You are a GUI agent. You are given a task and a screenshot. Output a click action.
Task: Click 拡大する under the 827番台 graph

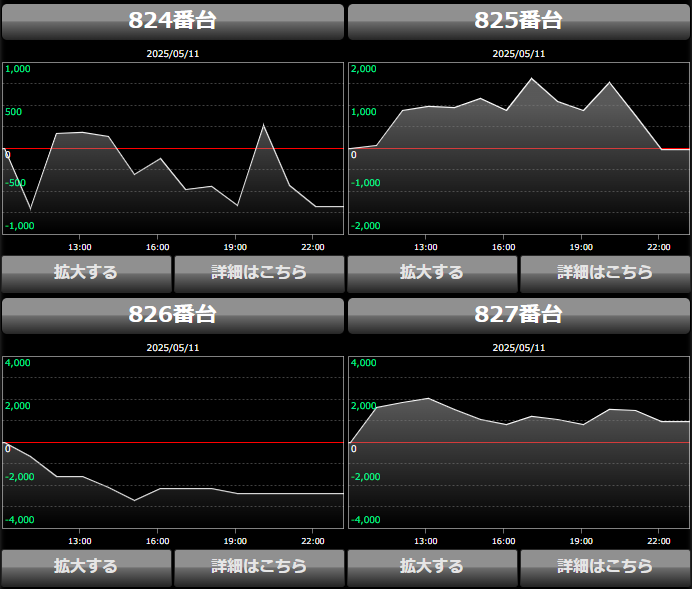click(432, 568)
